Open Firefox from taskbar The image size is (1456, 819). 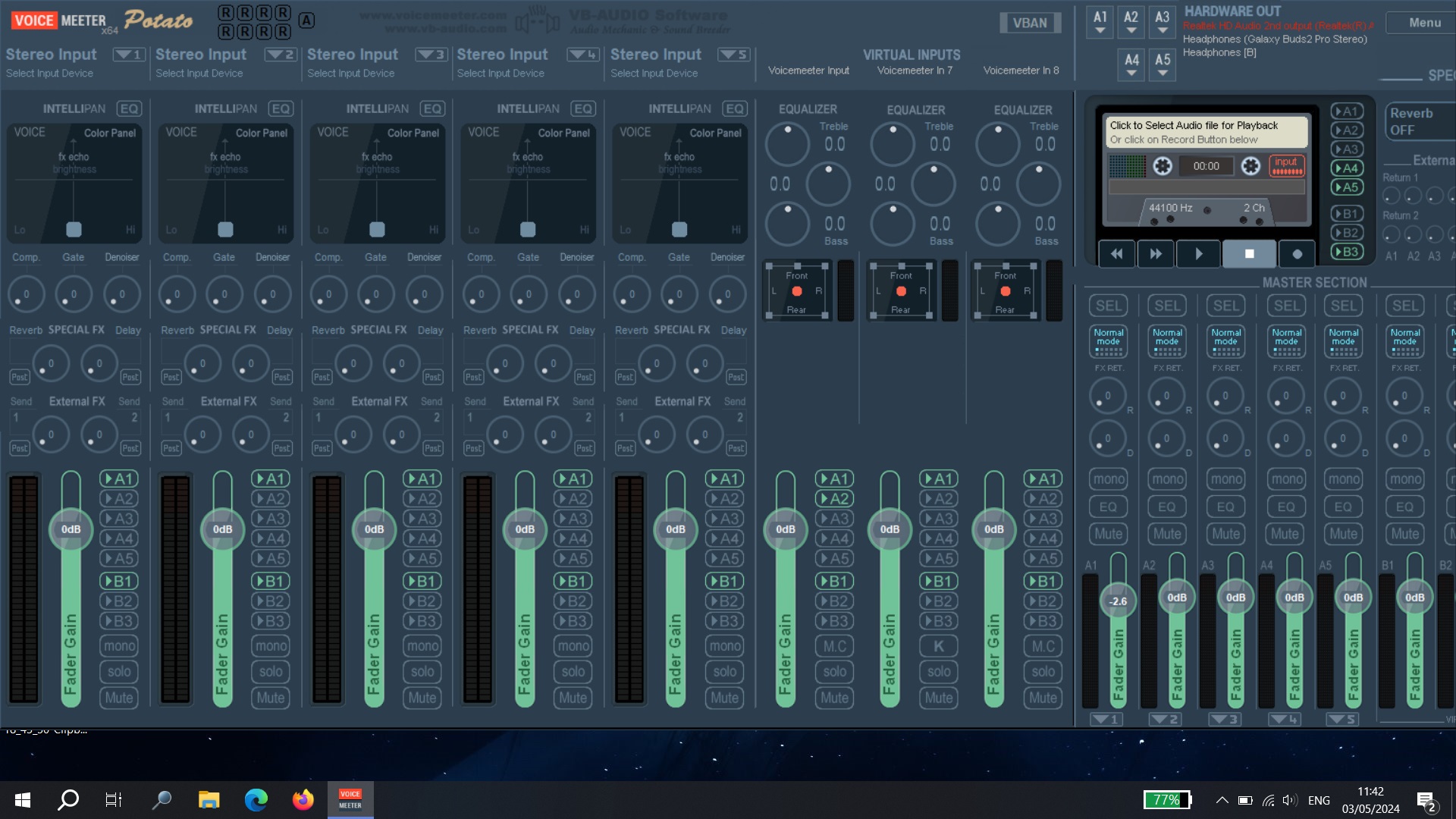click(x=303, y=800)
